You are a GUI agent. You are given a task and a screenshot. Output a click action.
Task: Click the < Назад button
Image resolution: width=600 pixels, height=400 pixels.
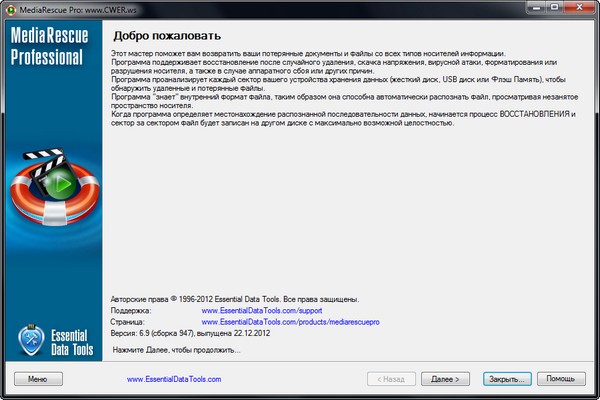coord(391,380)
